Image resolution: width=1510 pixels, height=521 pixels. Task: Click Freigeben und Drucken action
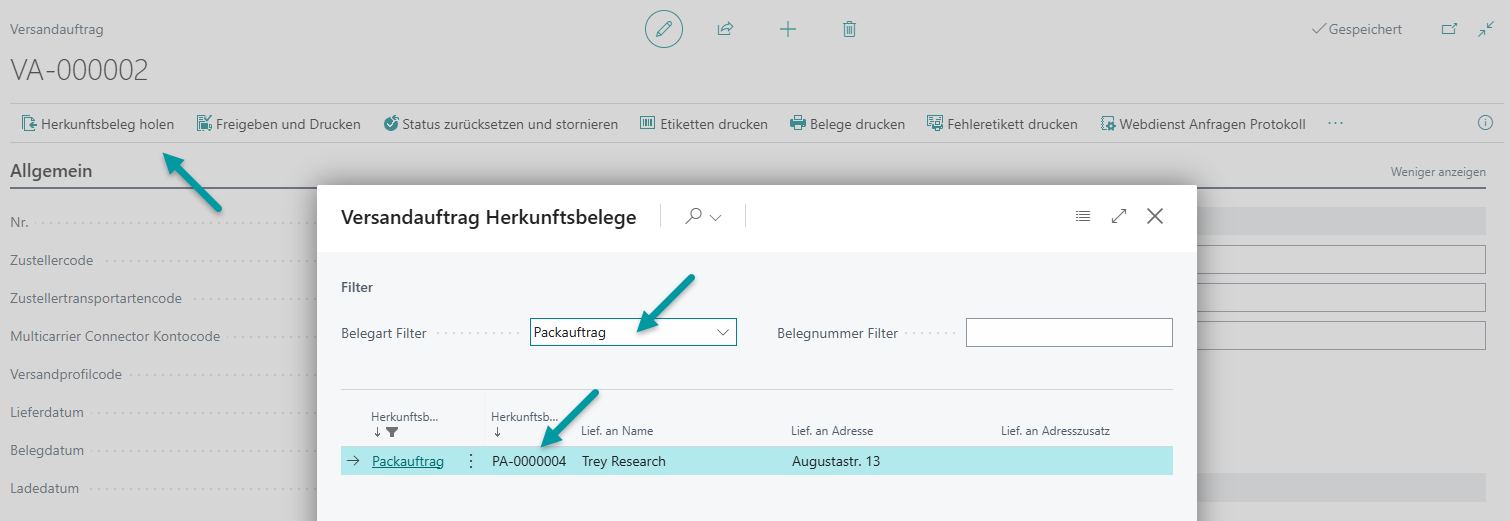(279, 124)
